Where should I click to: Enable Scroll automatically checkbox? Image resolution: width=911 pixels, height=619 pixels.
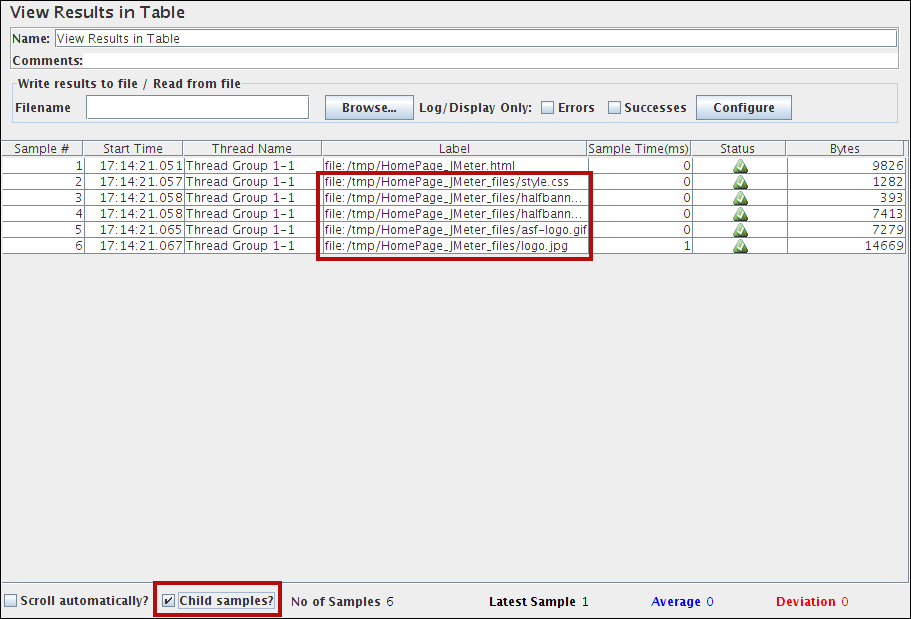click(x=11, y=601)
